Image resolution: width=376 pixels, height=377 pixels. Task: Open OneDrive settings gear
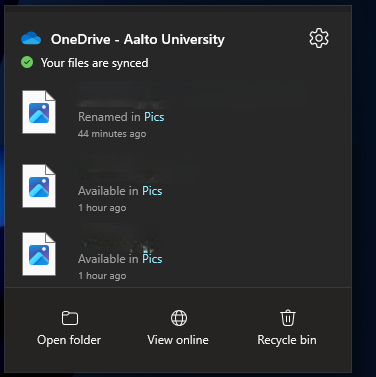(319, 38)
